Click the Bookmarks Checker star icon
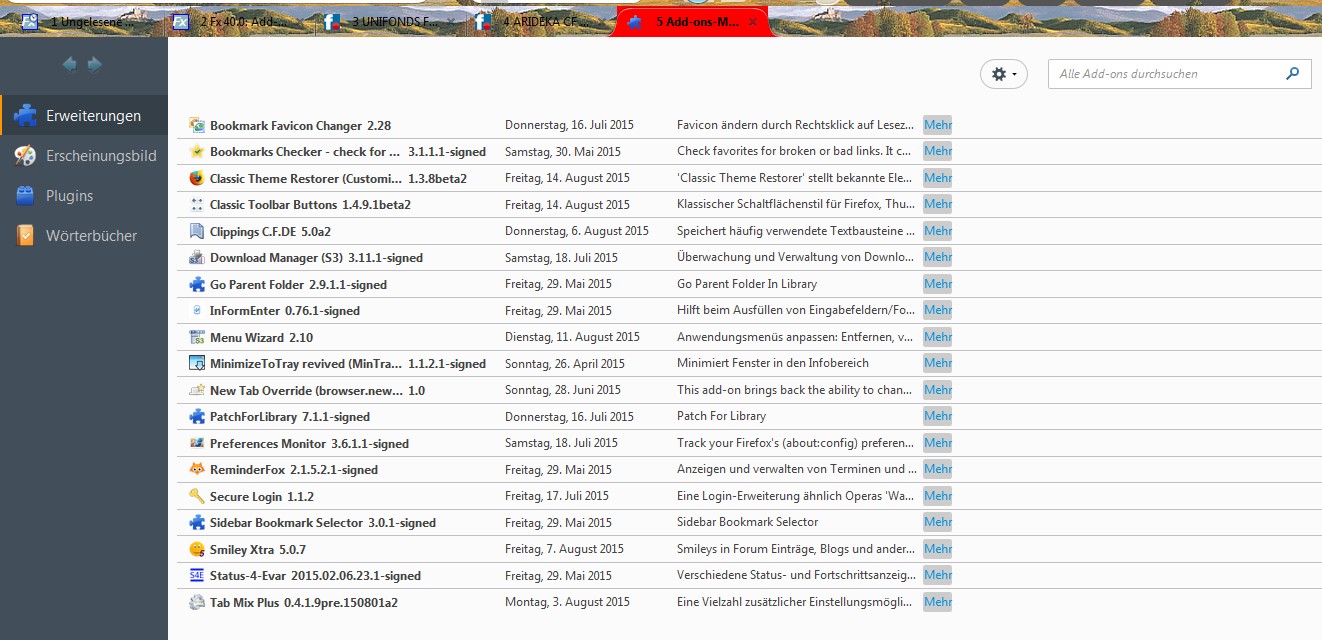This screenshot has width=1322, height=640. (x=197, y=152)
